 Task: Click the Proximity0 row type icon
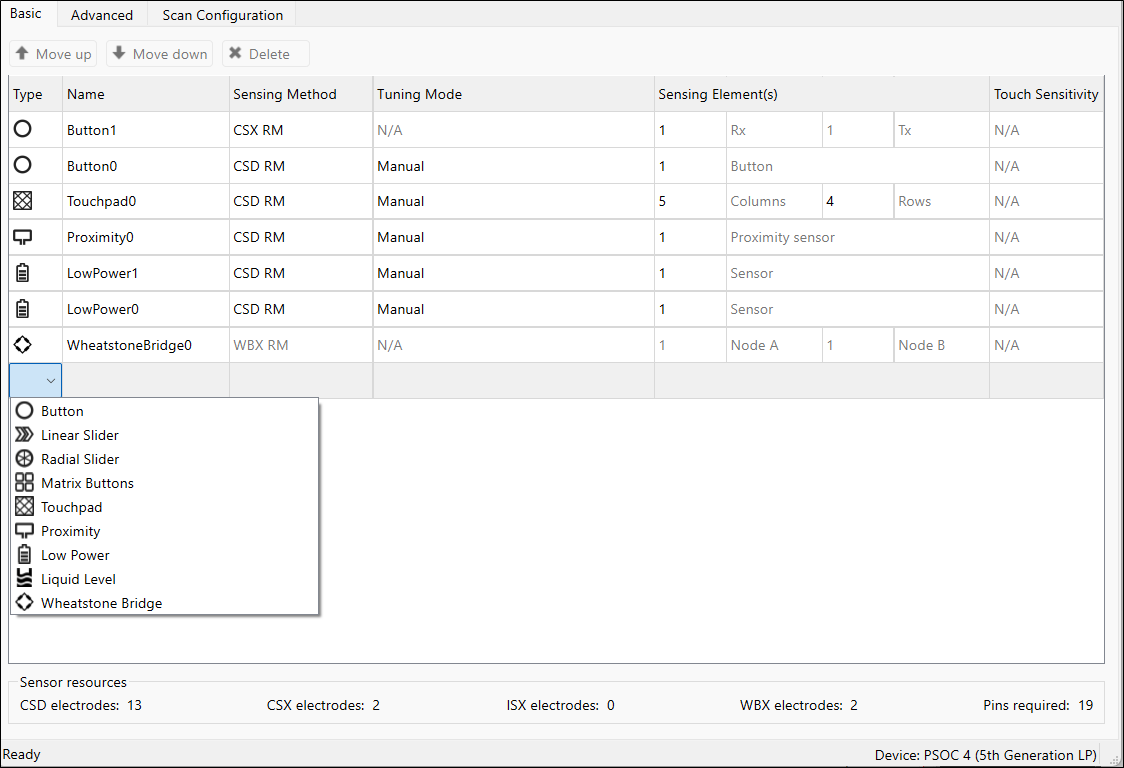click(x=23, y=237)
